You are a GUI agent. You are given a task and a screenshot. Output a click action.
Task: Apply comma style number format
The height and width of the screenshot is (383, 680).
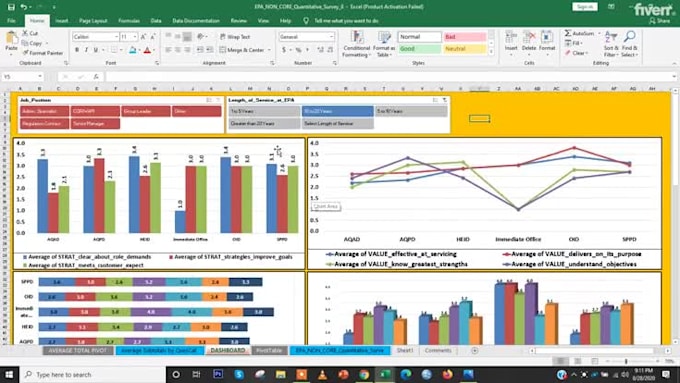[307, 50]
